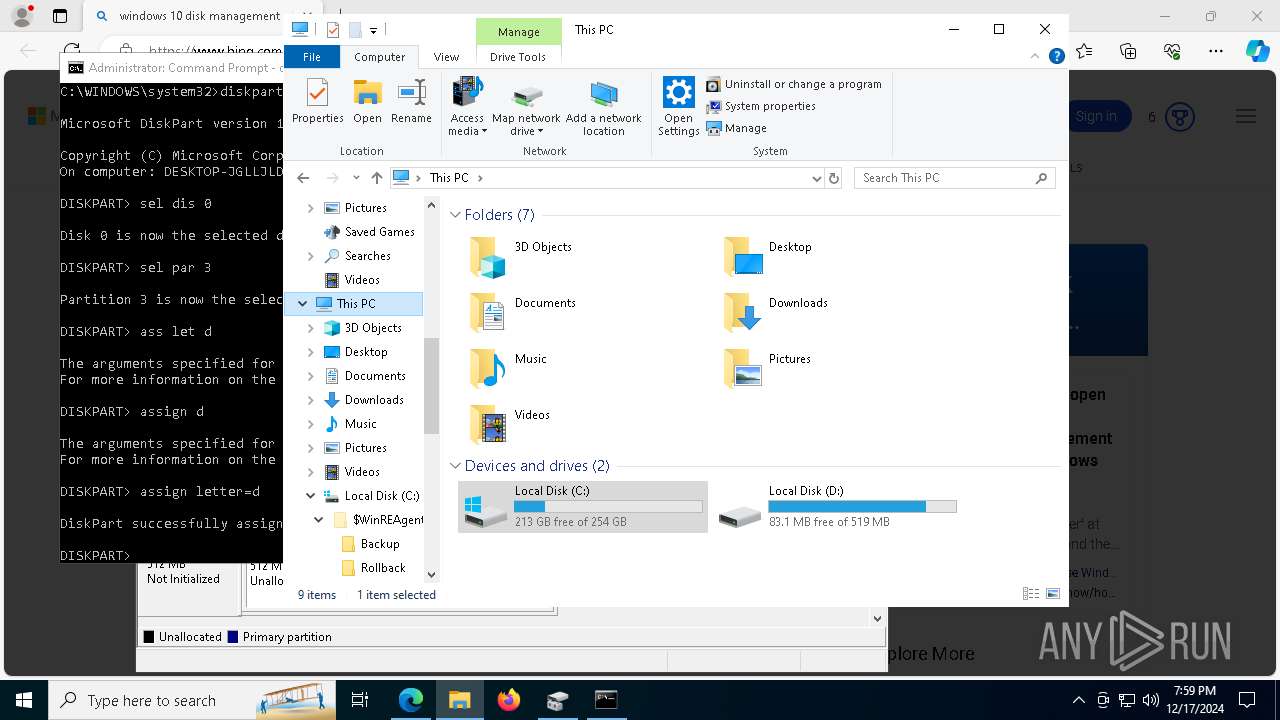
Task: Open Firefox from taskbar
Action: 509,700
